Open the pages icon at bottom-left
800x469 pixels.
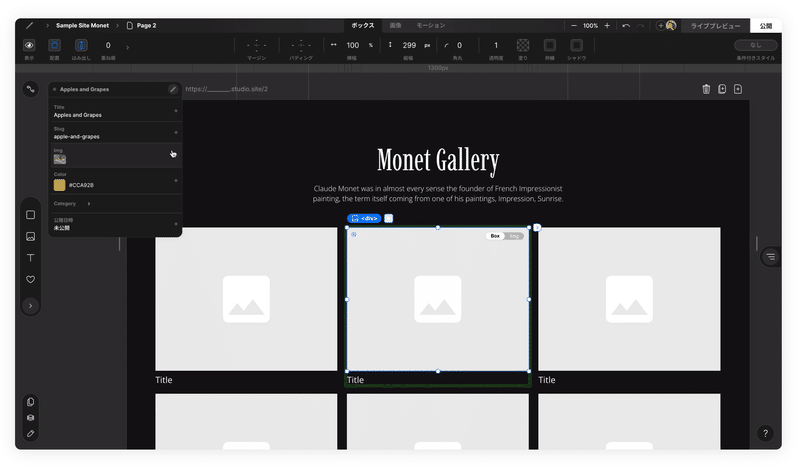tap(31, 402)
